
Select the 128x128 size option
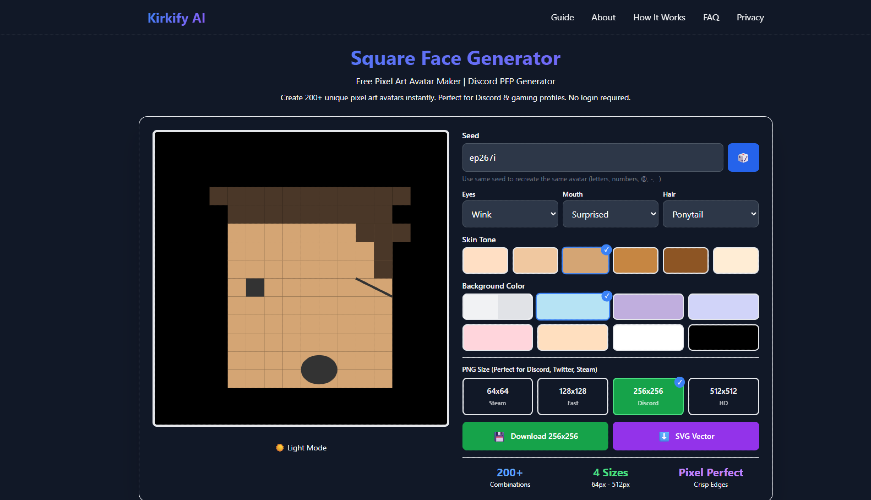click(572, 396)
